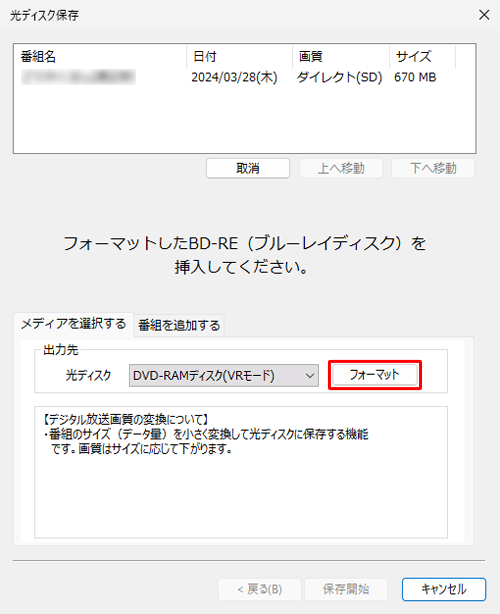Click the ダイレクト(SD) quality cell
The width and height of the screenshot is (500, 614).
click(339, 77)
